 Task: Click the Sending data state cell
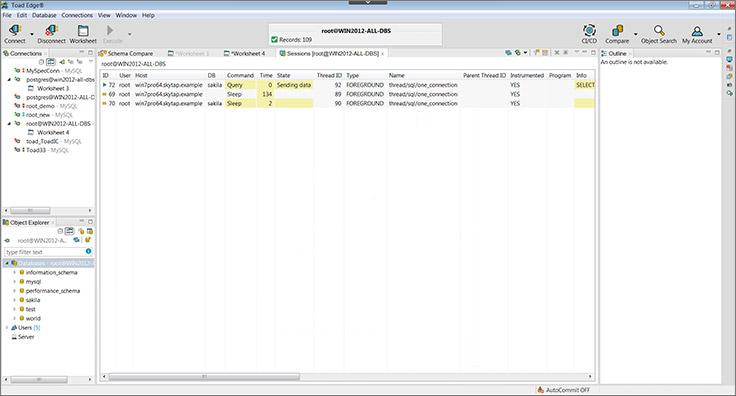(x=294, y=85)
